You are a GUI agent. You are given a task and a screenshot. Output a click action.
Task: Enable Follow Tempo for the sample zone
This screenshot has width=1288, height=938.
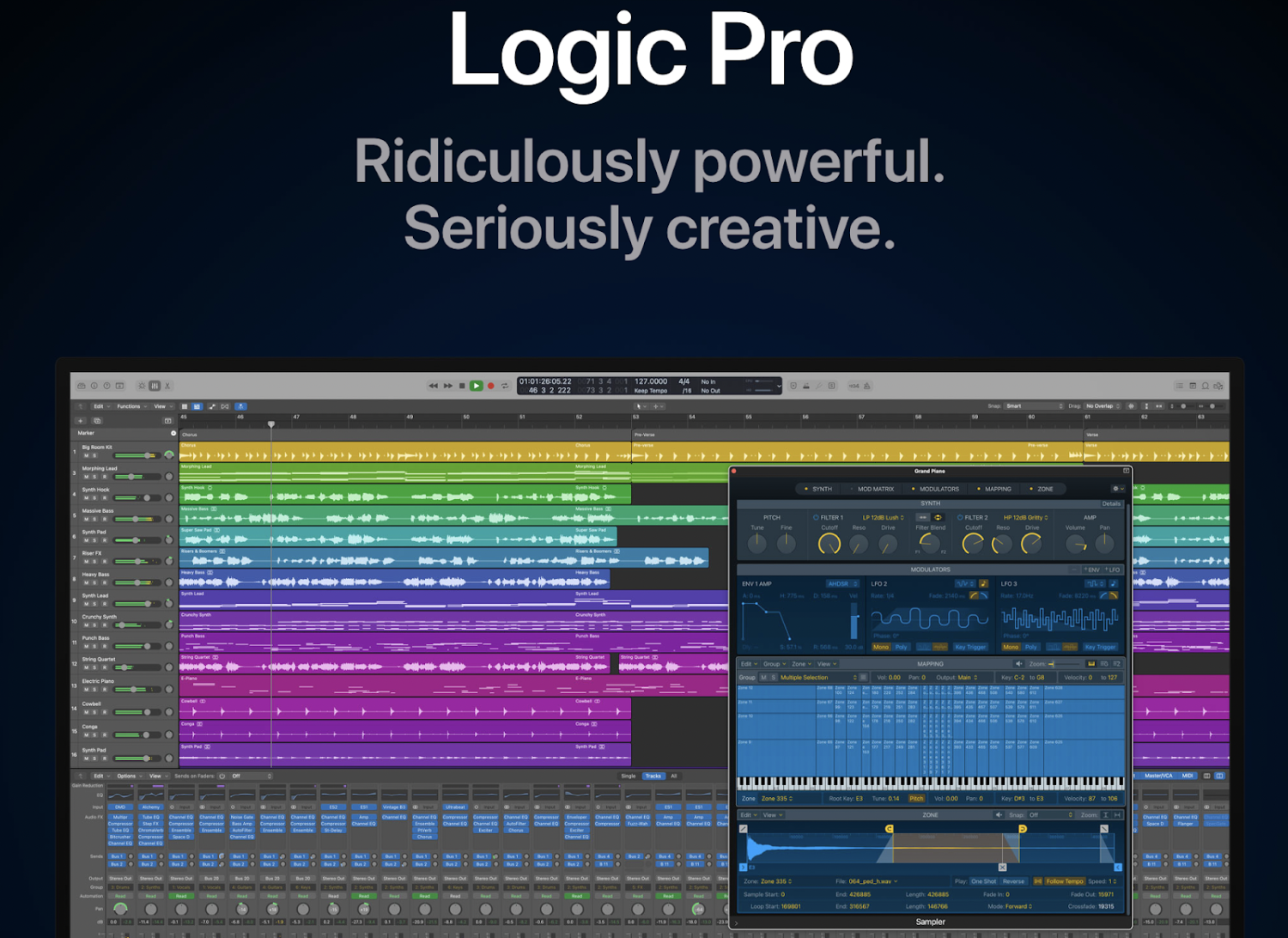(1065, 881)
